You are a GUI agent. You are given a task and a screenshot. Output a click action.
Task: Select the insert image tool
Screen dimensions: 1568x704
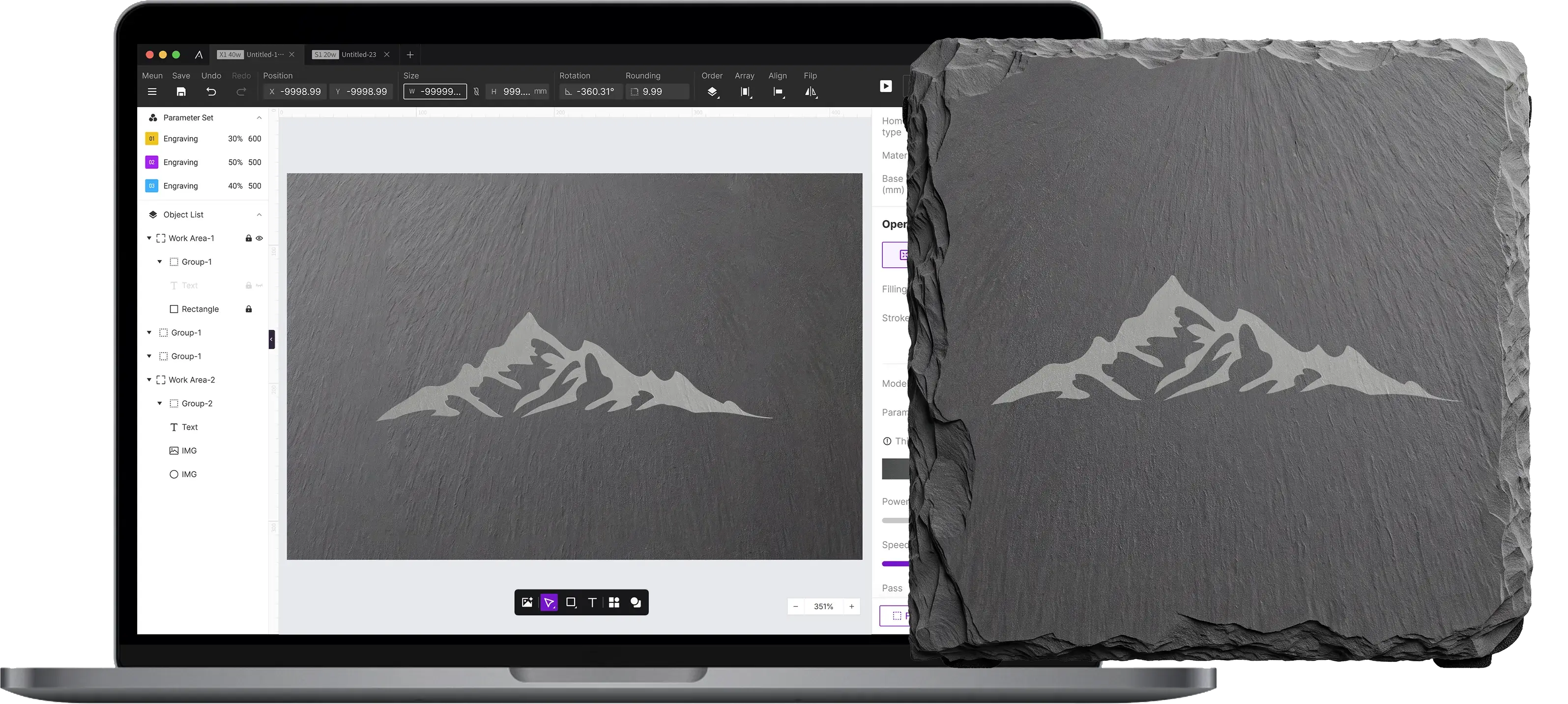point(527,602)
